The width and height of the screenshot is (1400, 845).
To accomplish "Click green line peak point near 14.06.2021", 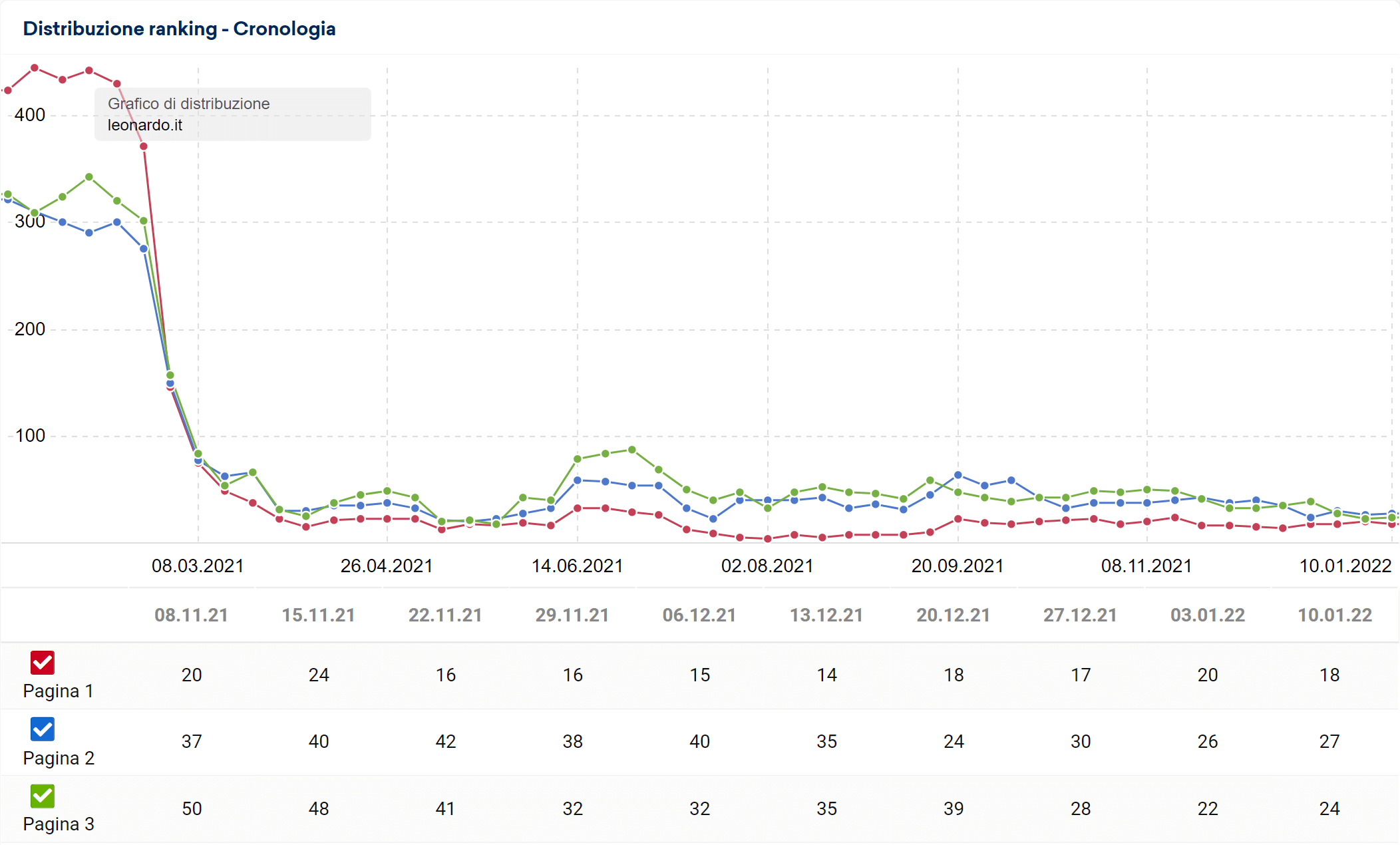I will pyautogui.click(x=632, y=450).
